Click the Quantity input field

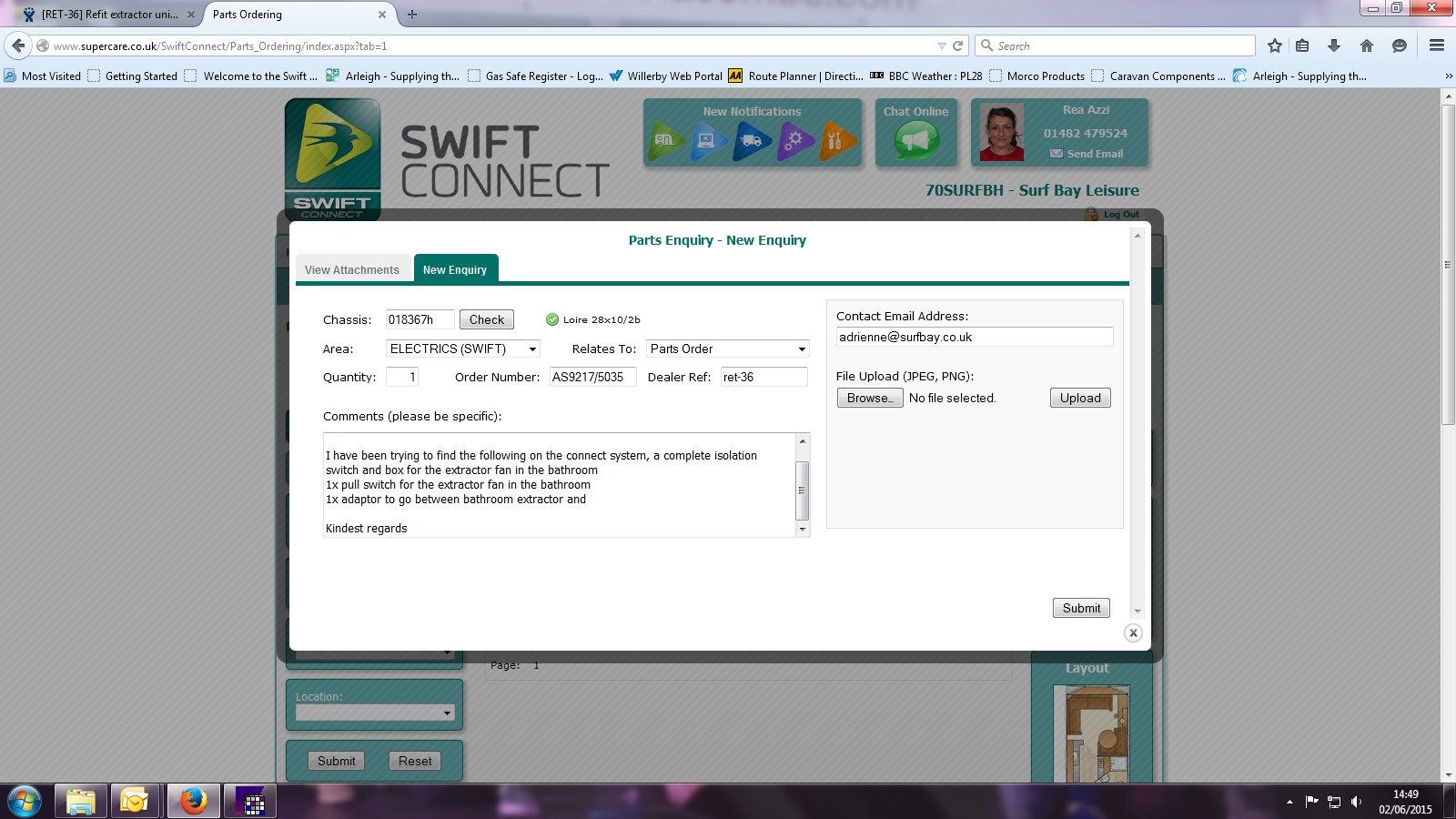[402, 377]
